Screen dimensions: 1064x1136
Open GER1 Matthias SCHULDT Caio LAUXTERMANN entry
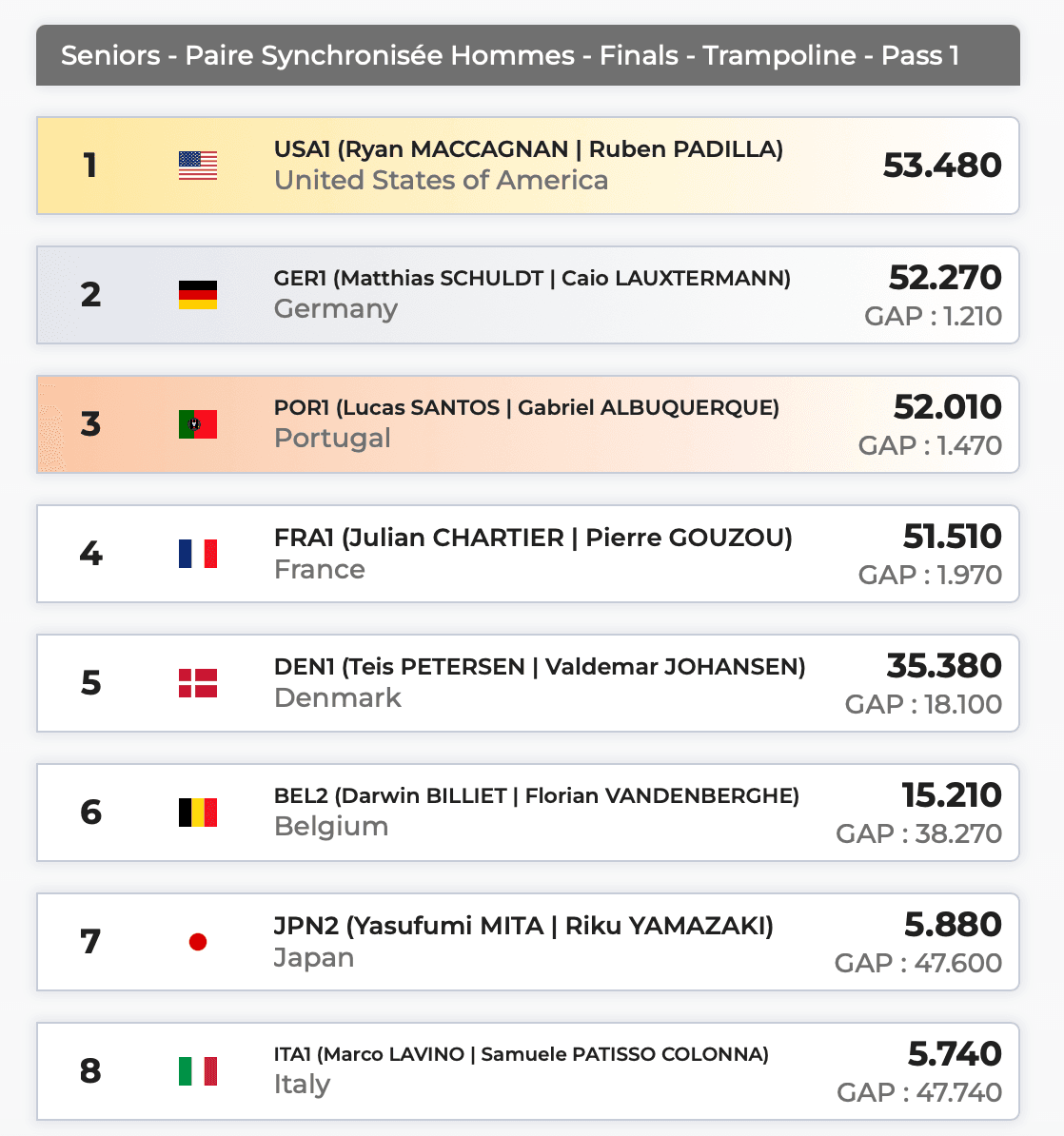(532, 279)
